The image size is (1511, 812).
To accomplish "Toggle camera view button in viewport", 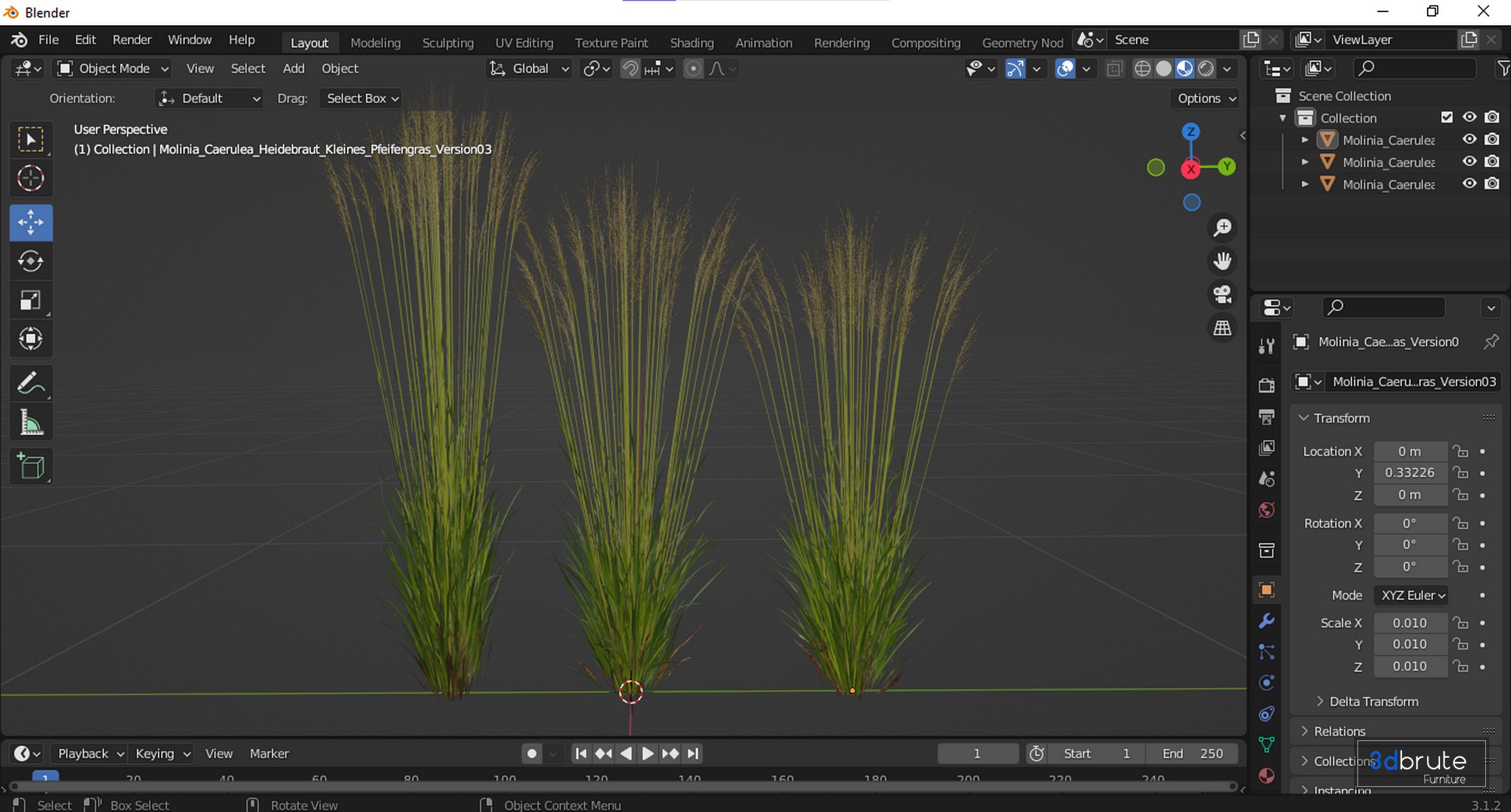I will tap(1222, 294).
